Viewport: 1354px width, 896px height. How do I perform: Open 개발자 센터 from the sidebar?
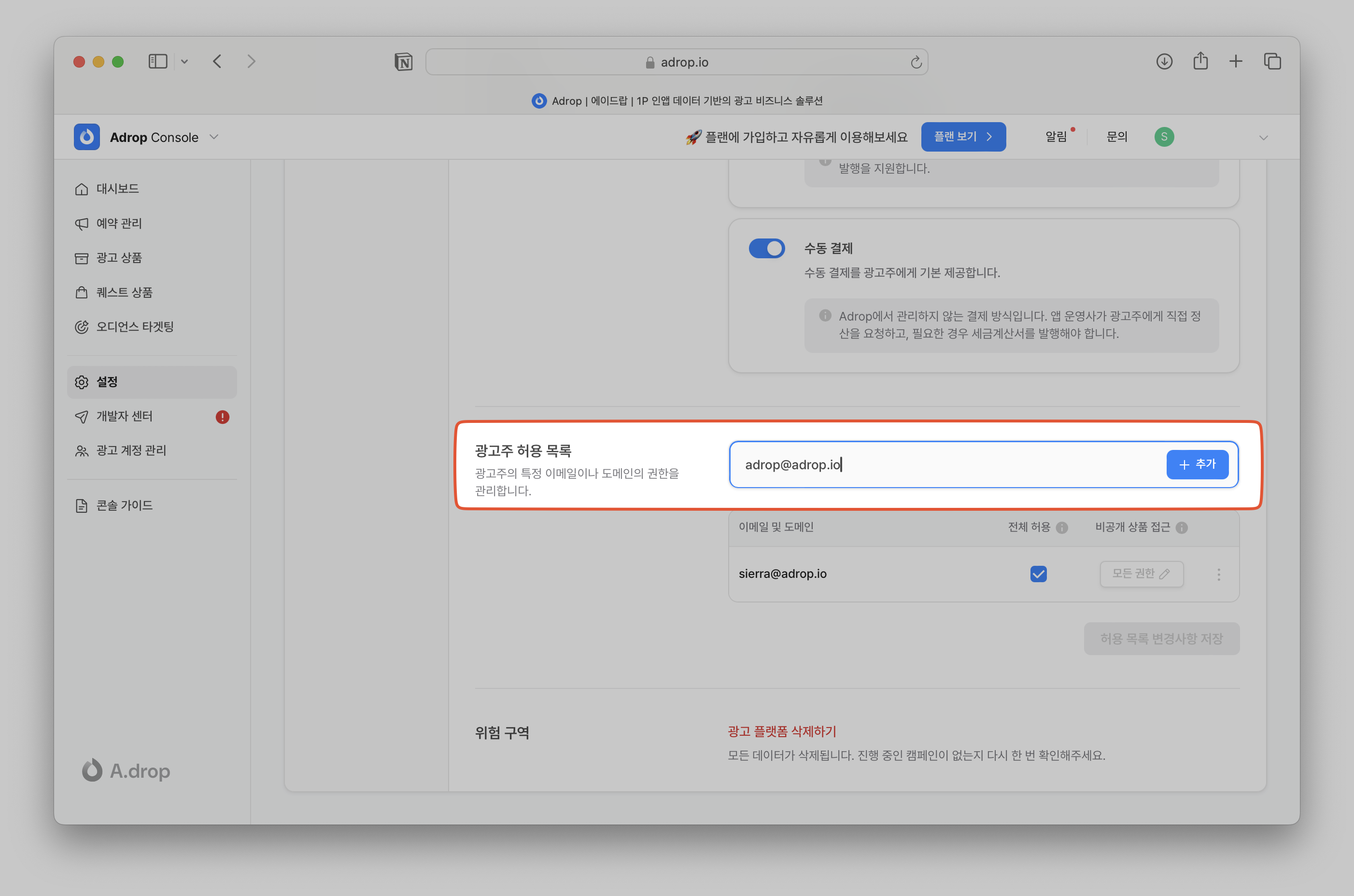tap(124, 417)
